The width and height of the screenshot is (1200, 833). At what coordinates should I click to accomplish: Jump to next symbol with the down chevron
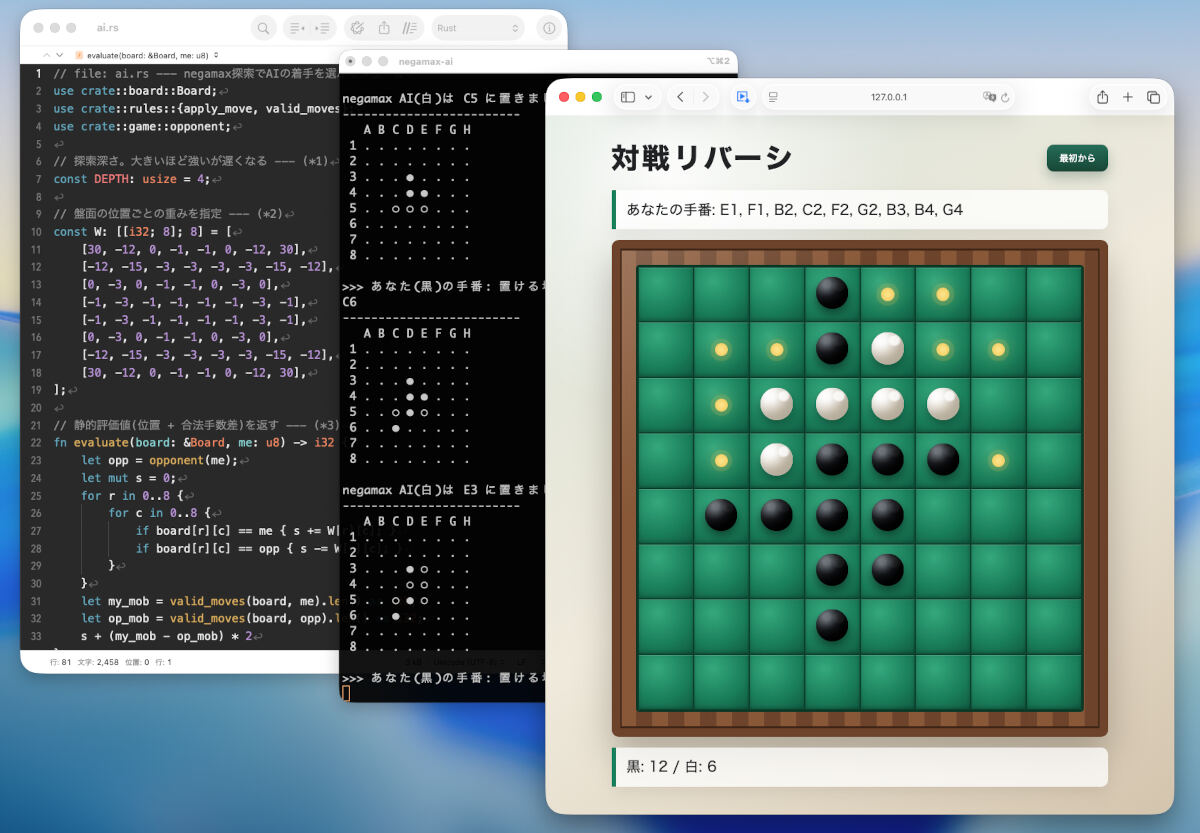(60, 55)
